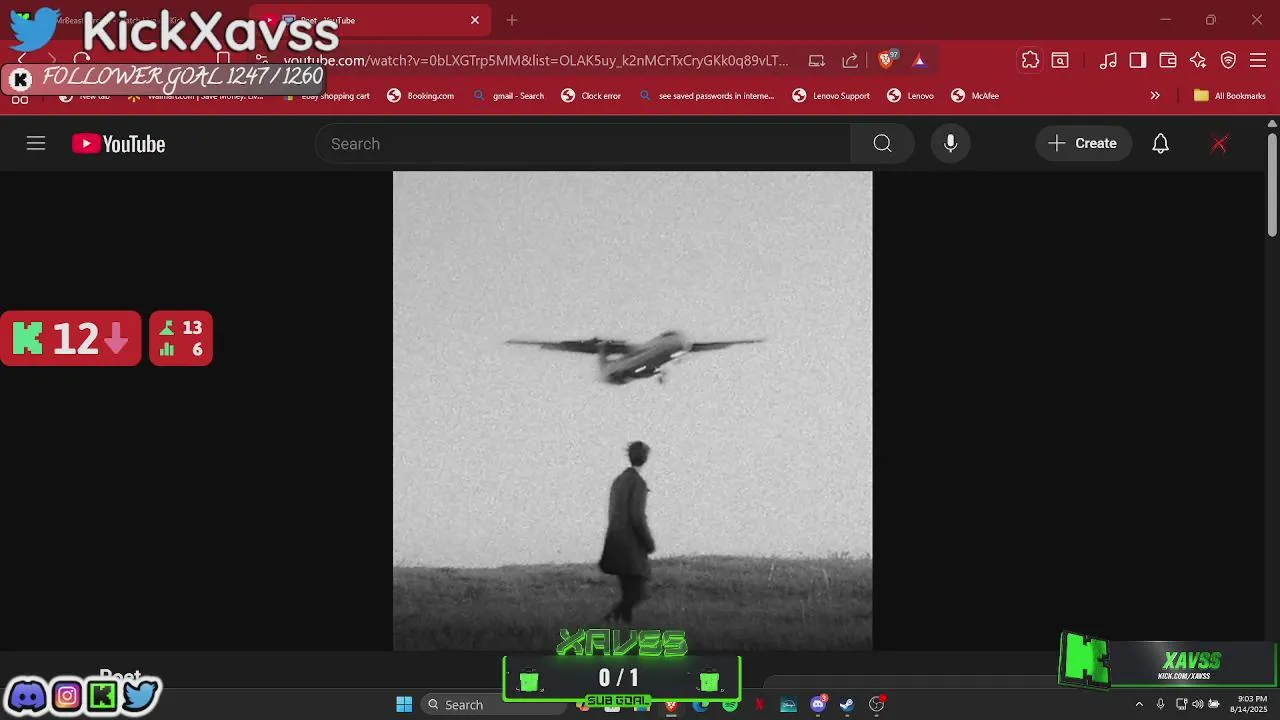Open the YouTube account avatar menu
The height and width of the screenshot is (720, 1280).
pos(1219,143)
